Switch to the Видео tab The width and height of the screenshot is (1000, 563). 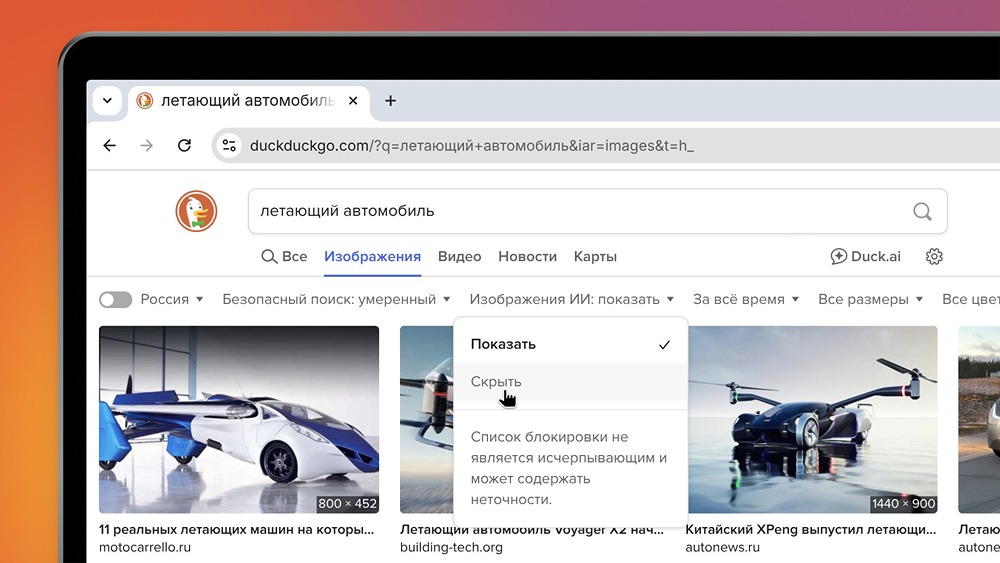coord(459,256)
